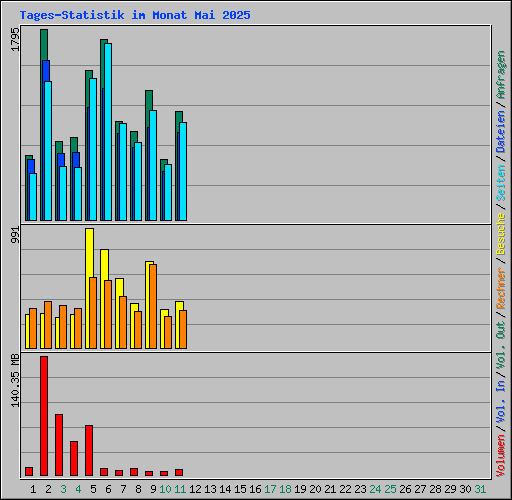Click the red volume bar for day 3
Viewport: 512px width, 500px height.
point(59,445)
